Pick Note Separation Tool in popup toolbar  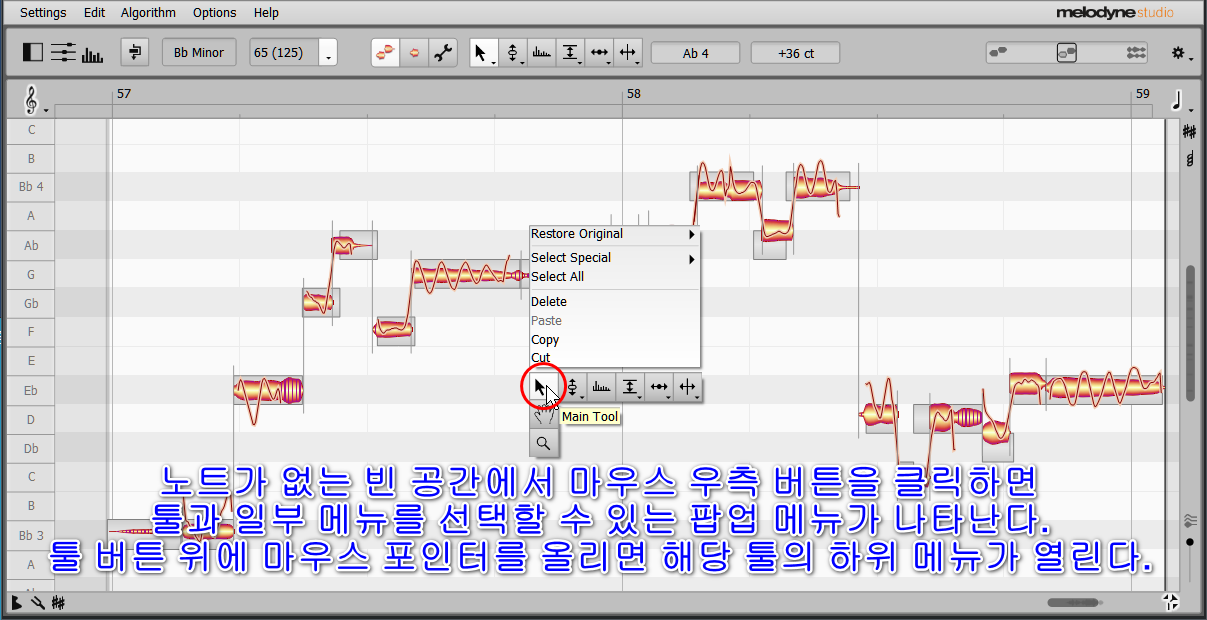click(688, 387)
